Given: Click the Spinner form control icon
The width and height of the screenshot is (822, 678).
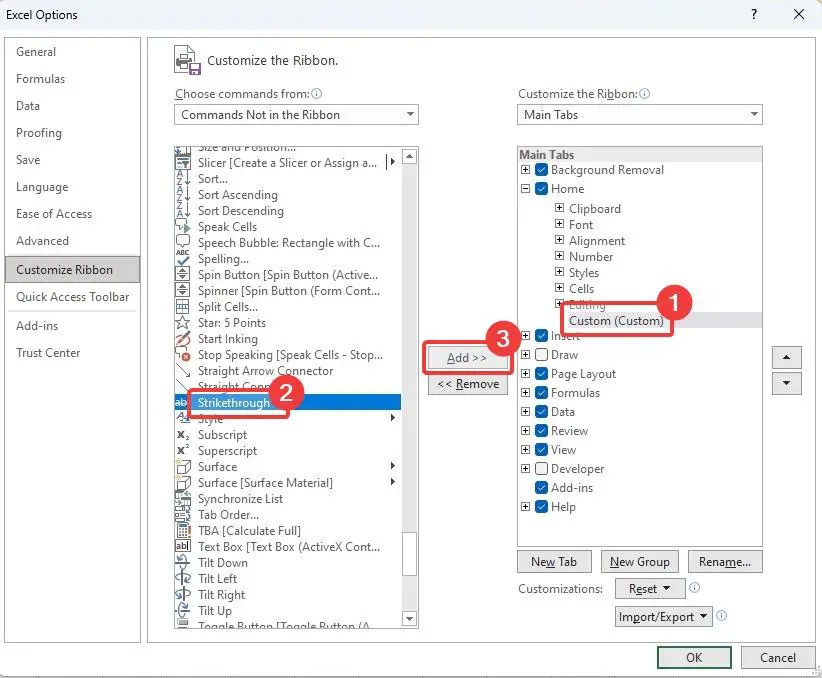Looking at the screenshot, I should tap(182, 290).
